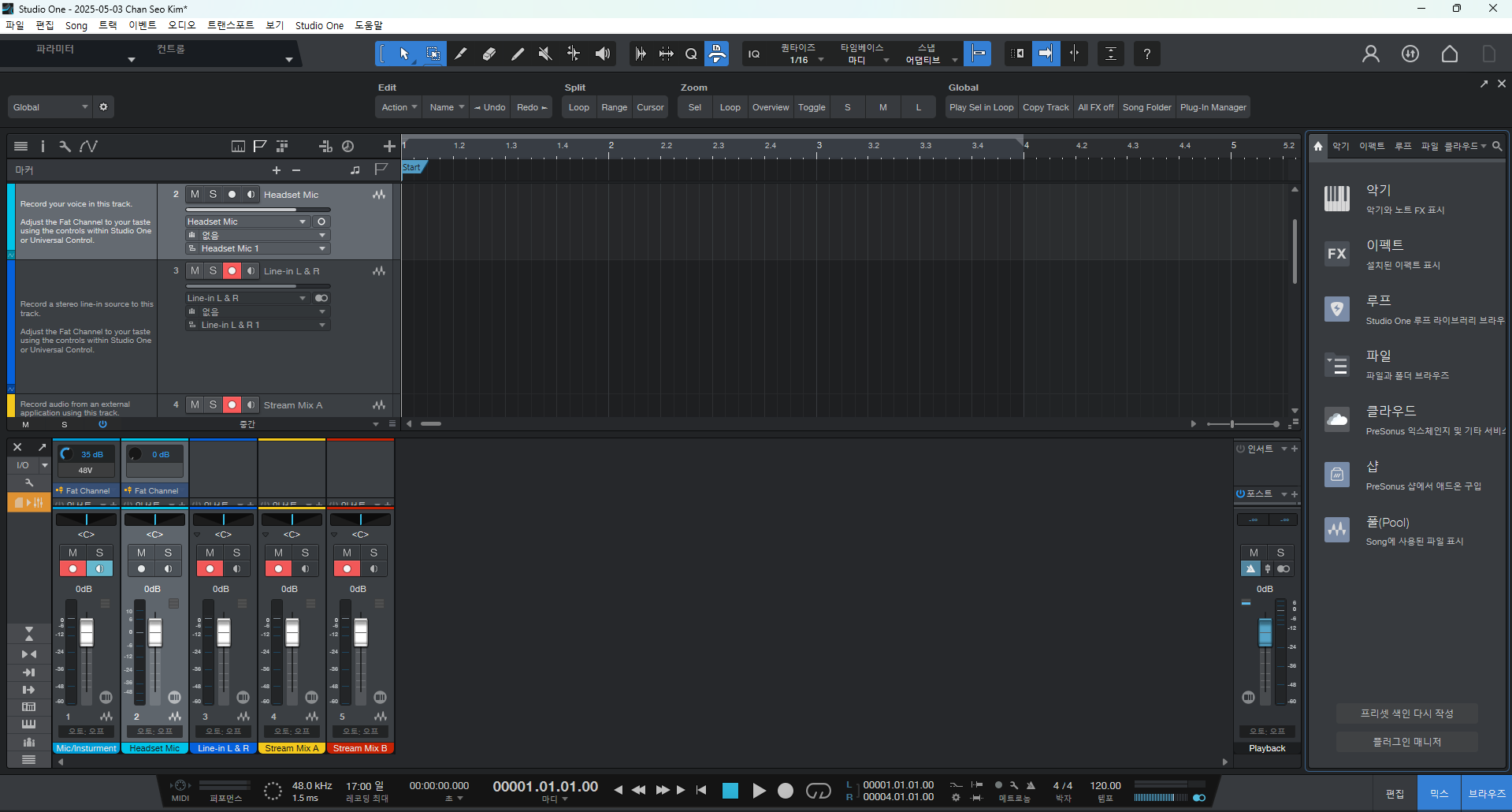Open the user account profile icon
Viewport: 1512px width, 812px height.
coord(1371,54)
